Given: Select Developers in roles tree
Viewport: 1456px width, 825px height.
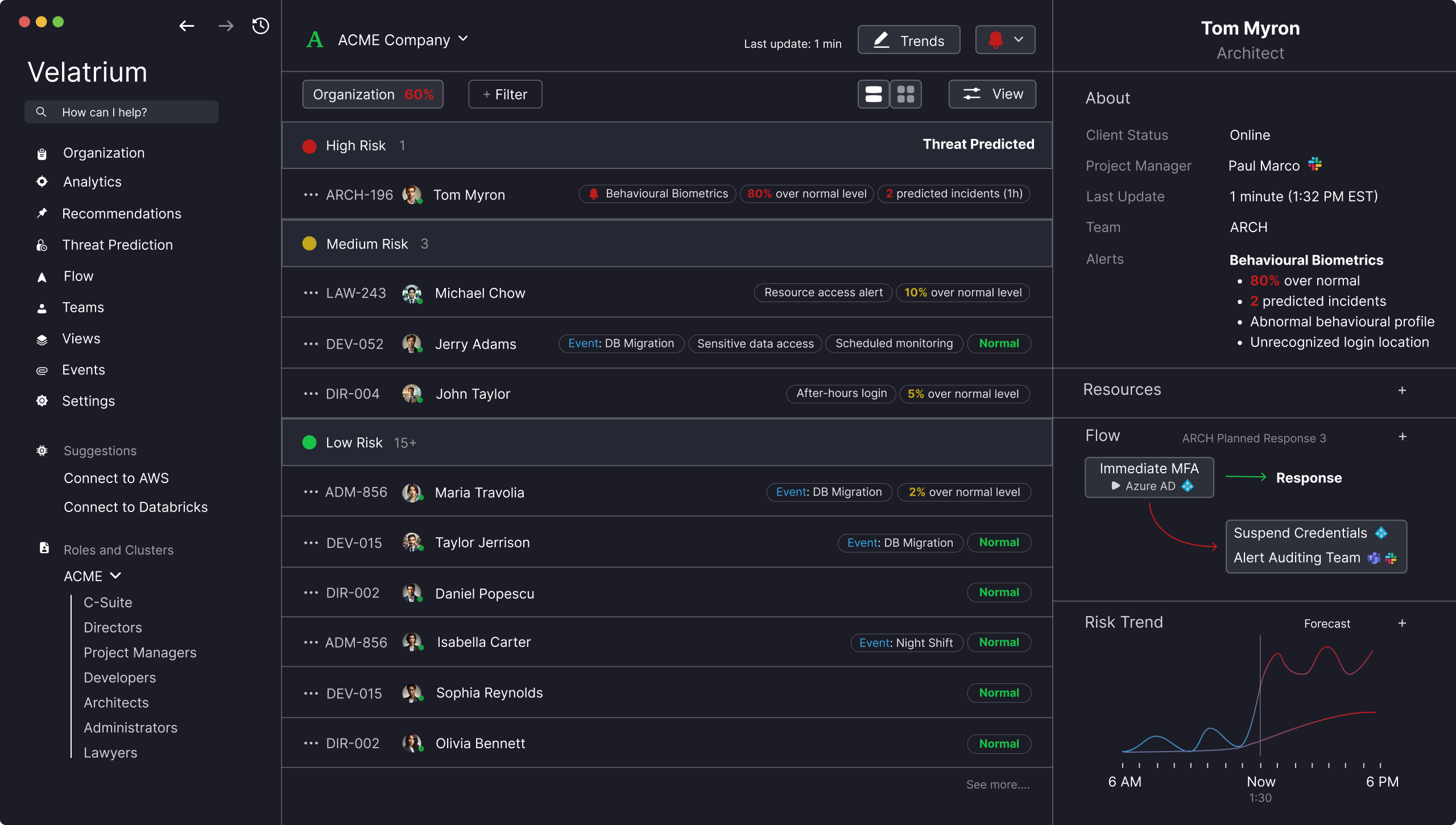Looking at the screenshot, I should tap(119, 678).
